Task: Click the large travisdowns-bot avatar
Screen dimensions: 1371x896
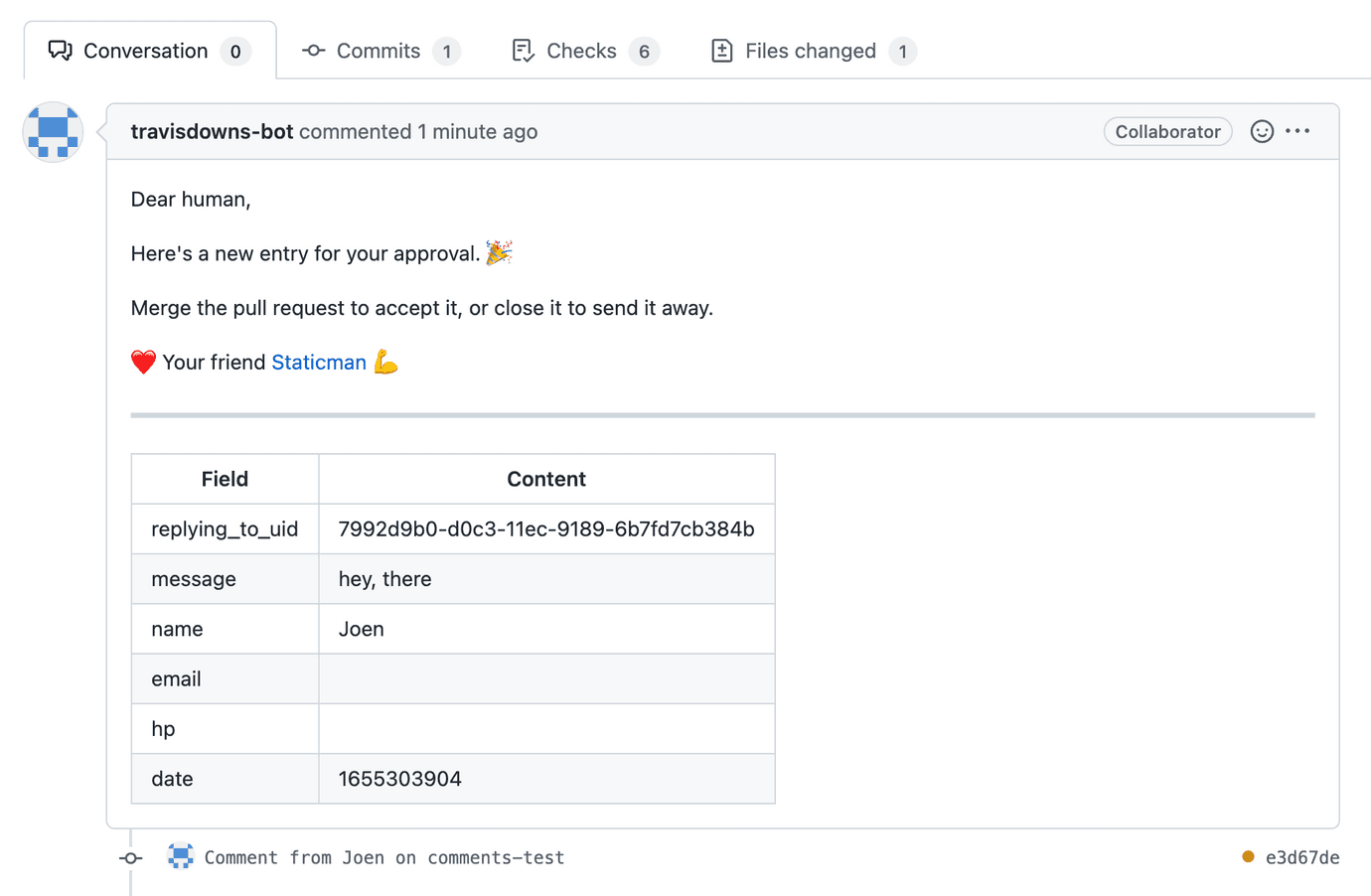Action: click(53, 131)
